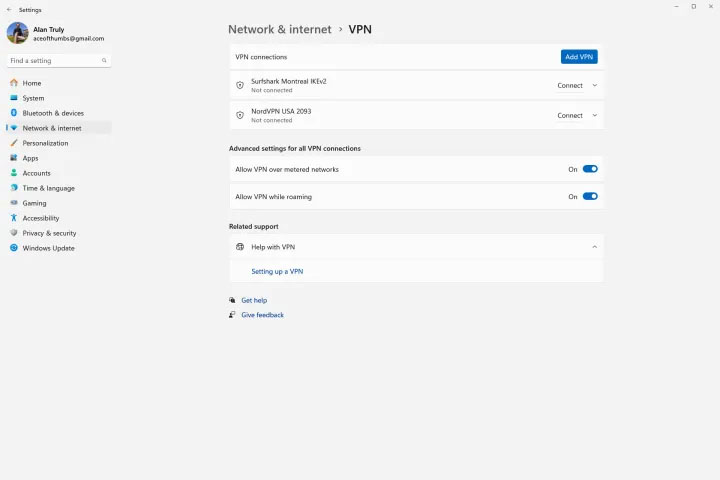The image size is (720, 480).
Task: Collapse the Help with VPN section
Action: pos(595,247)
